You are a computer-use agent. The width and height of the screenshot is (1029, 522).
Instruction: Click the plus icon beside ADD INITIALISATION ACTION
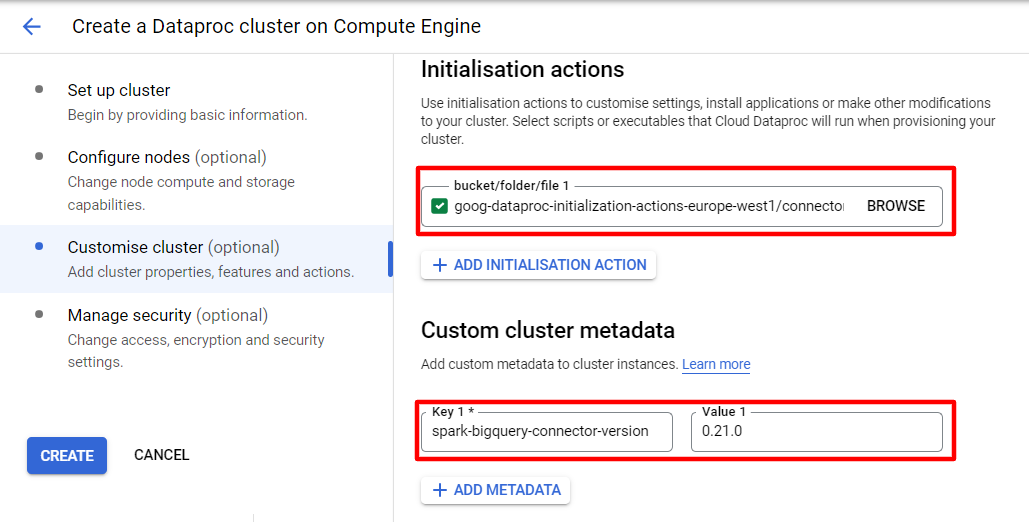(440, 265)
